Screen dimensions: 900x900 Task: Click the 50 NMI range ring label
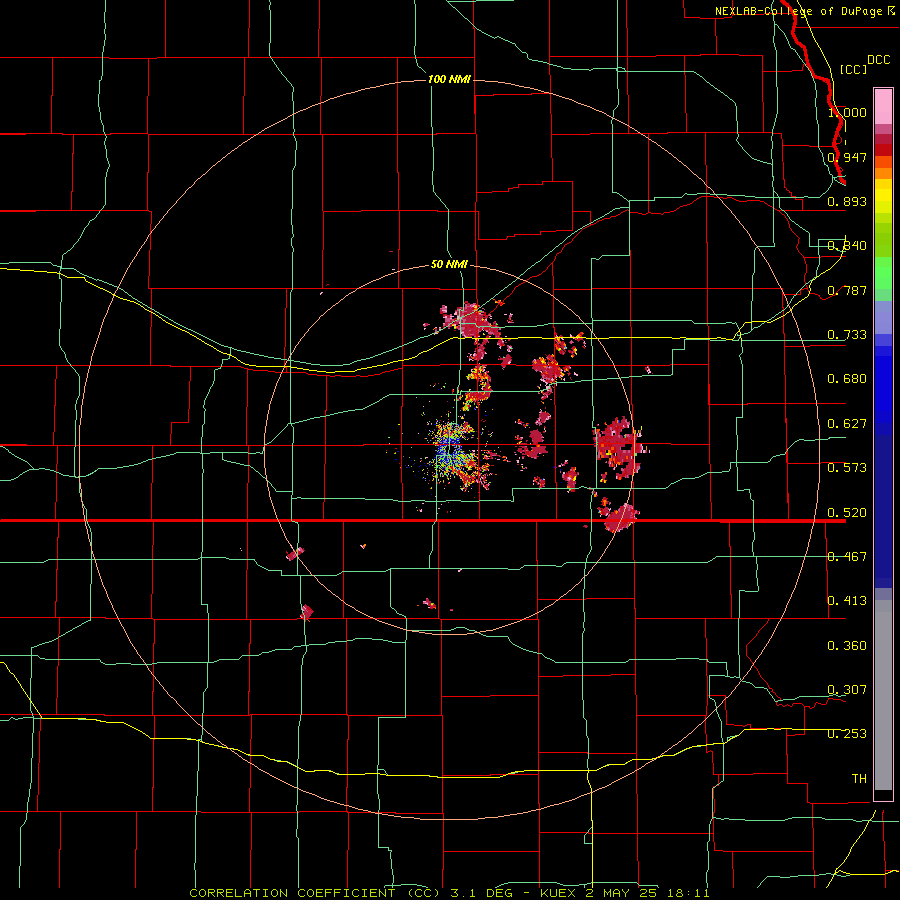tap(449, 265)
